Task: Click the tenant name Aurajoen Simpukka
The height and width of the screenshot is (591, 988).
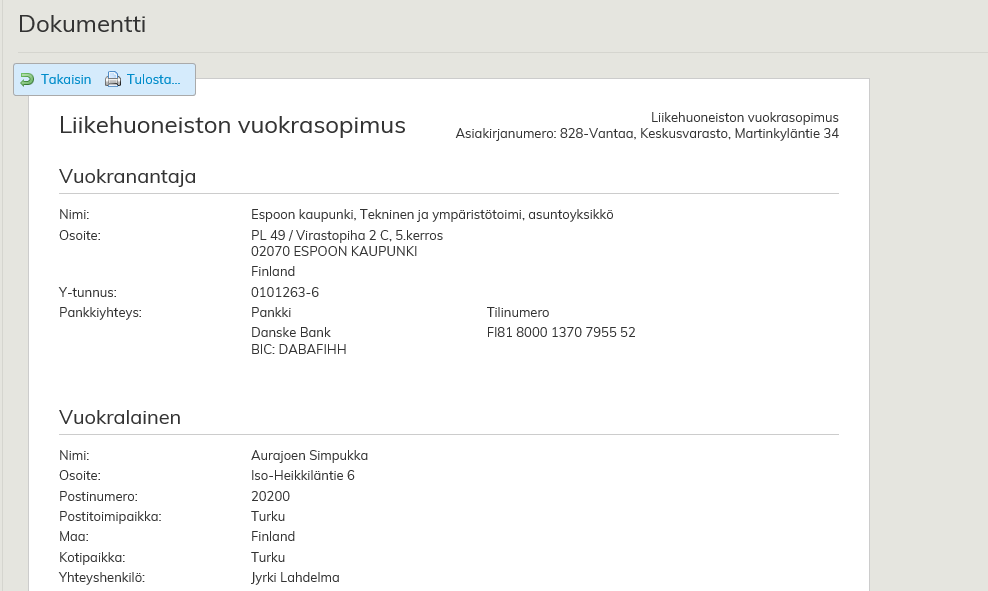Action: tap(309, 455)
